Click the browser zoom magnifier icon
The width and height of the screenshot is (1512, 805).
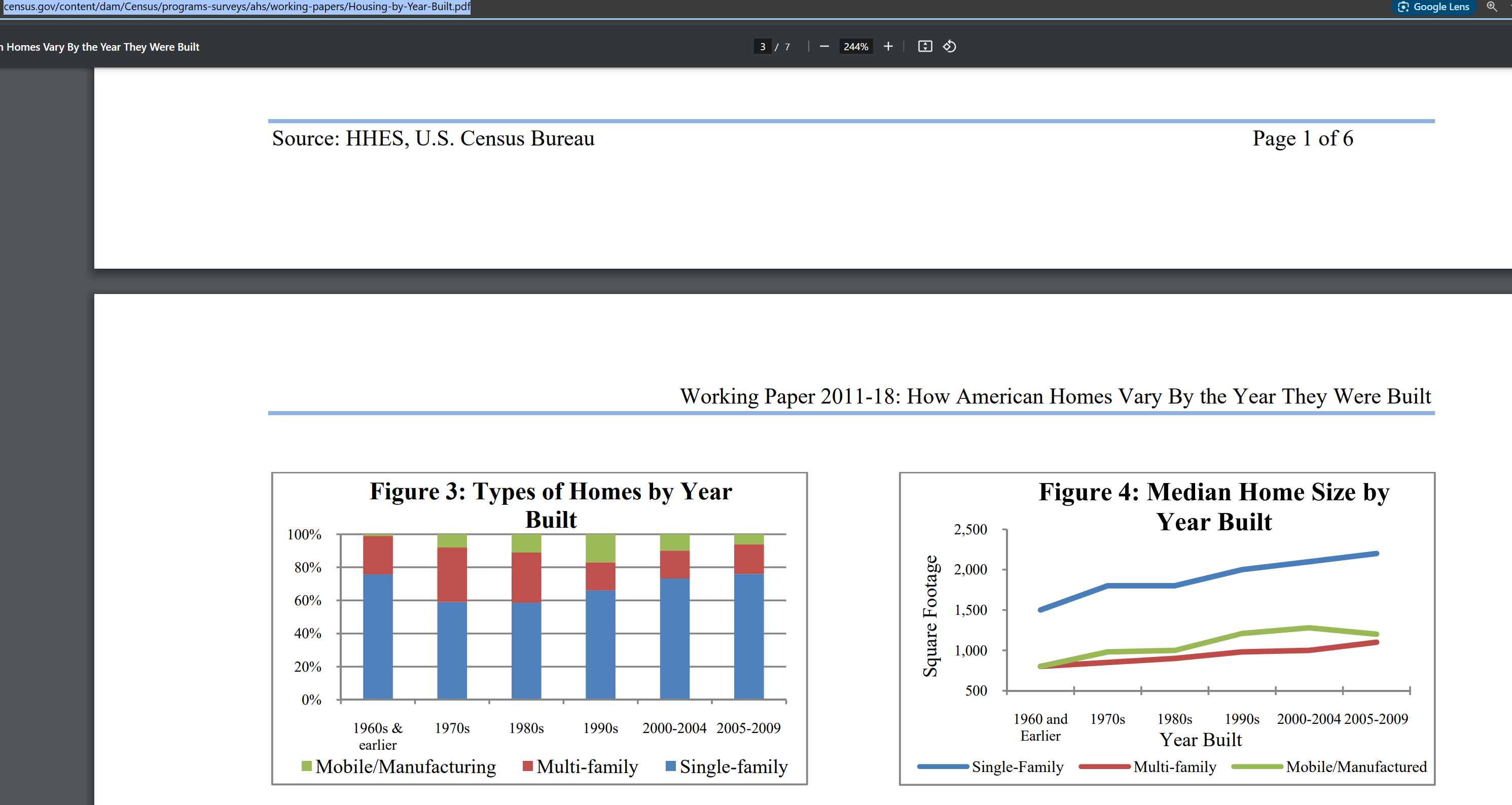coord(1492,7)
